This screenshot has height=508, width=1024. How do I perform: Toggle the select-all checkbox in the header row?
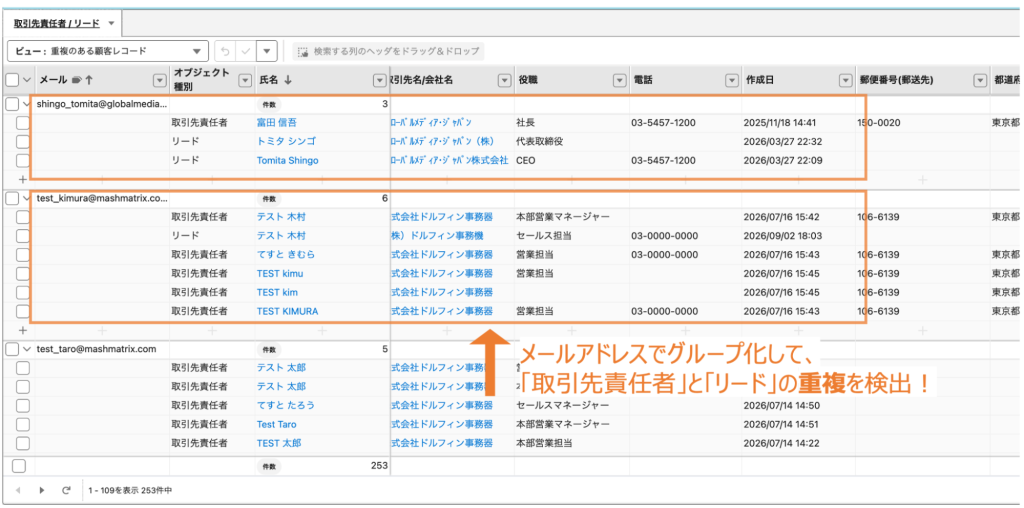click(x=12, y=80)
